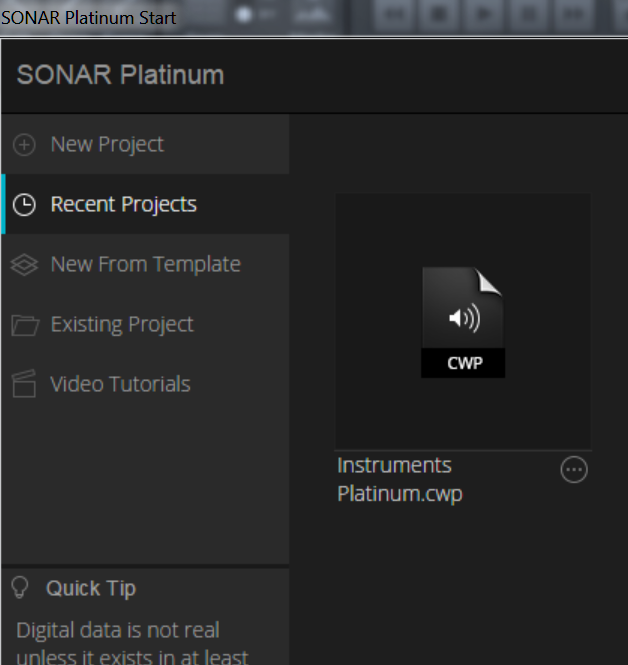Click the SONAR Platinum header title
This screenshot has height=665, width=628.
pyautogui.click(x=120, y=75)
